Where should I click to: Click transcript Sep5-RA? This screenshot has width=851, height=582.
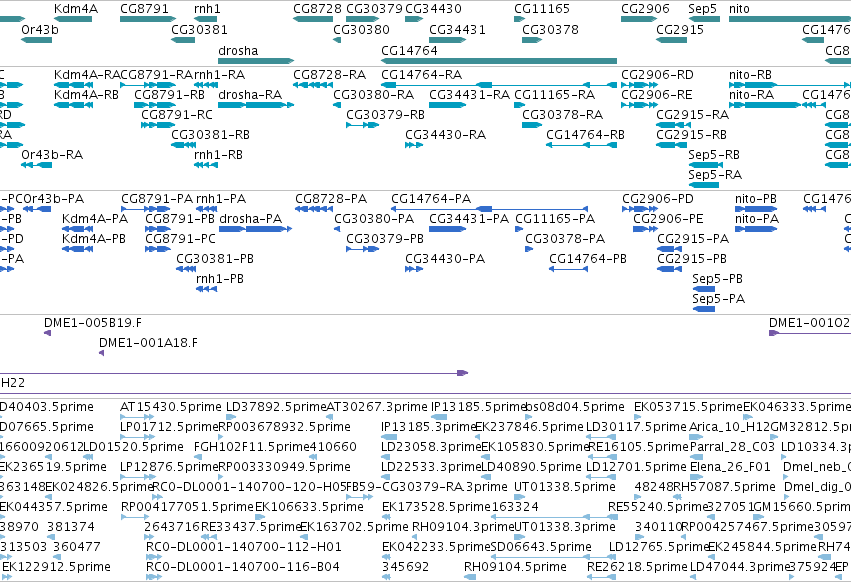point(703,185)
